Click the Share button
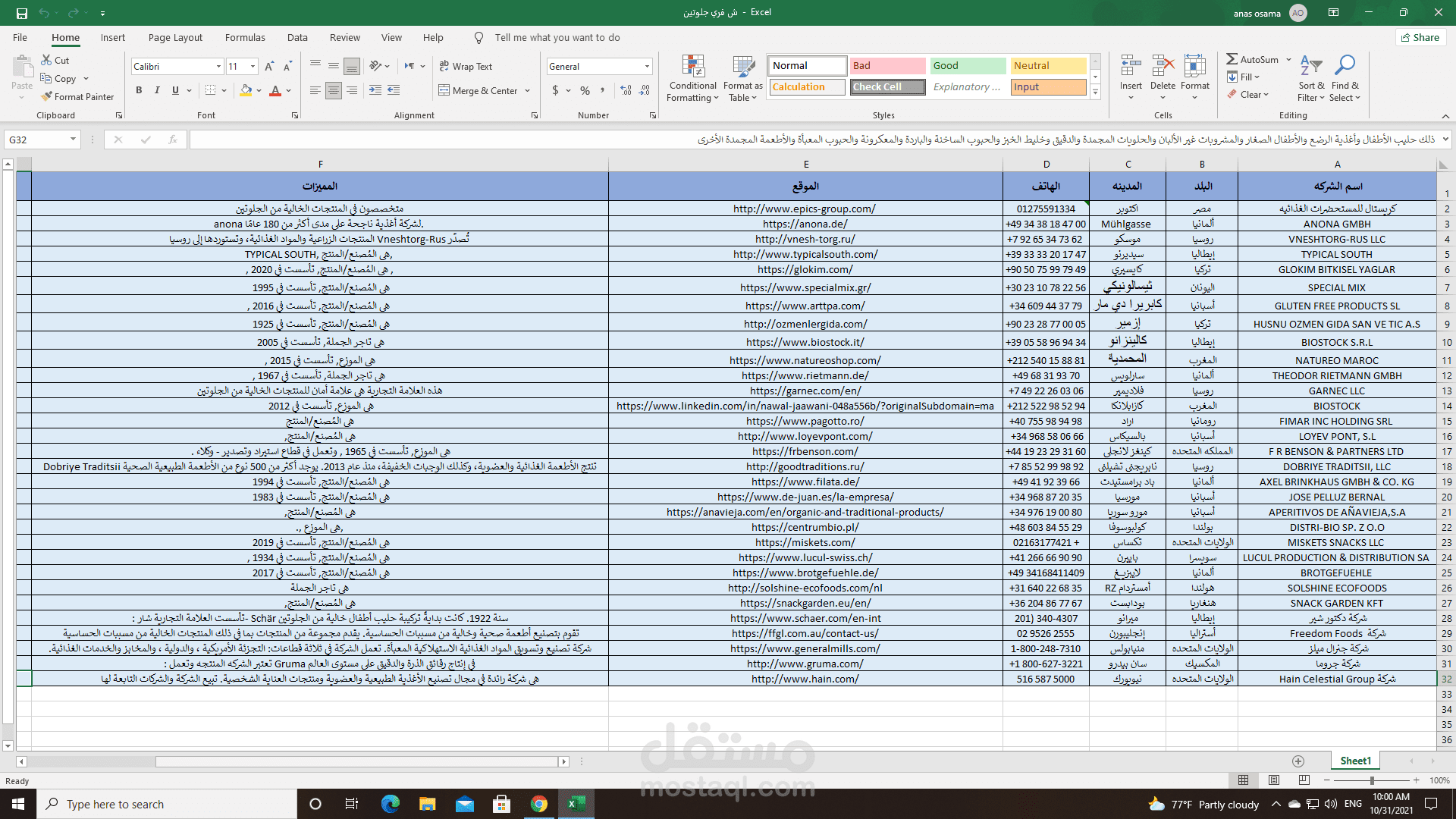 [x=1420, y=37]
